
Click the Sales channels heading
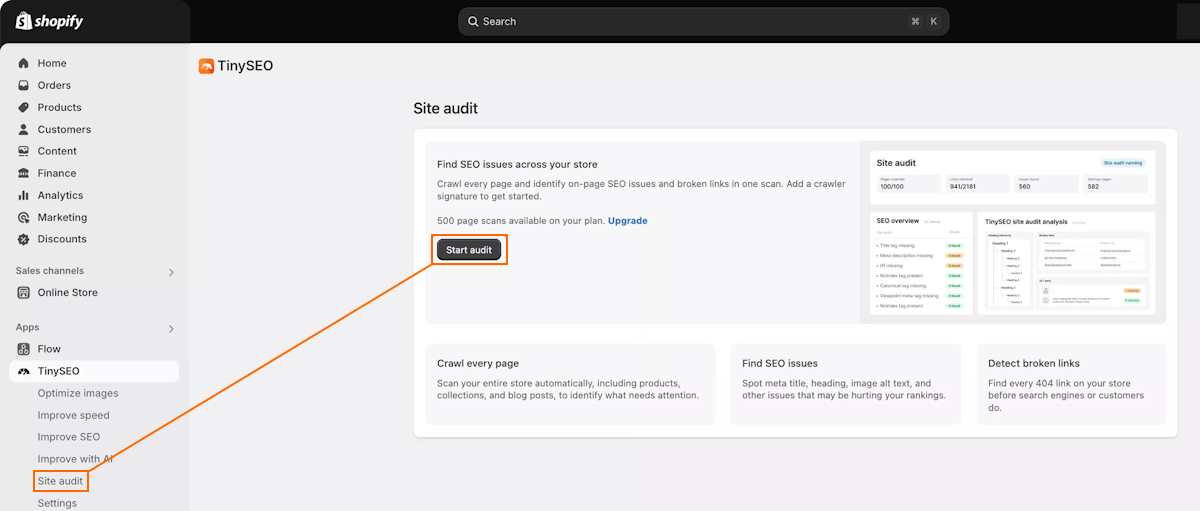point(50,271)
